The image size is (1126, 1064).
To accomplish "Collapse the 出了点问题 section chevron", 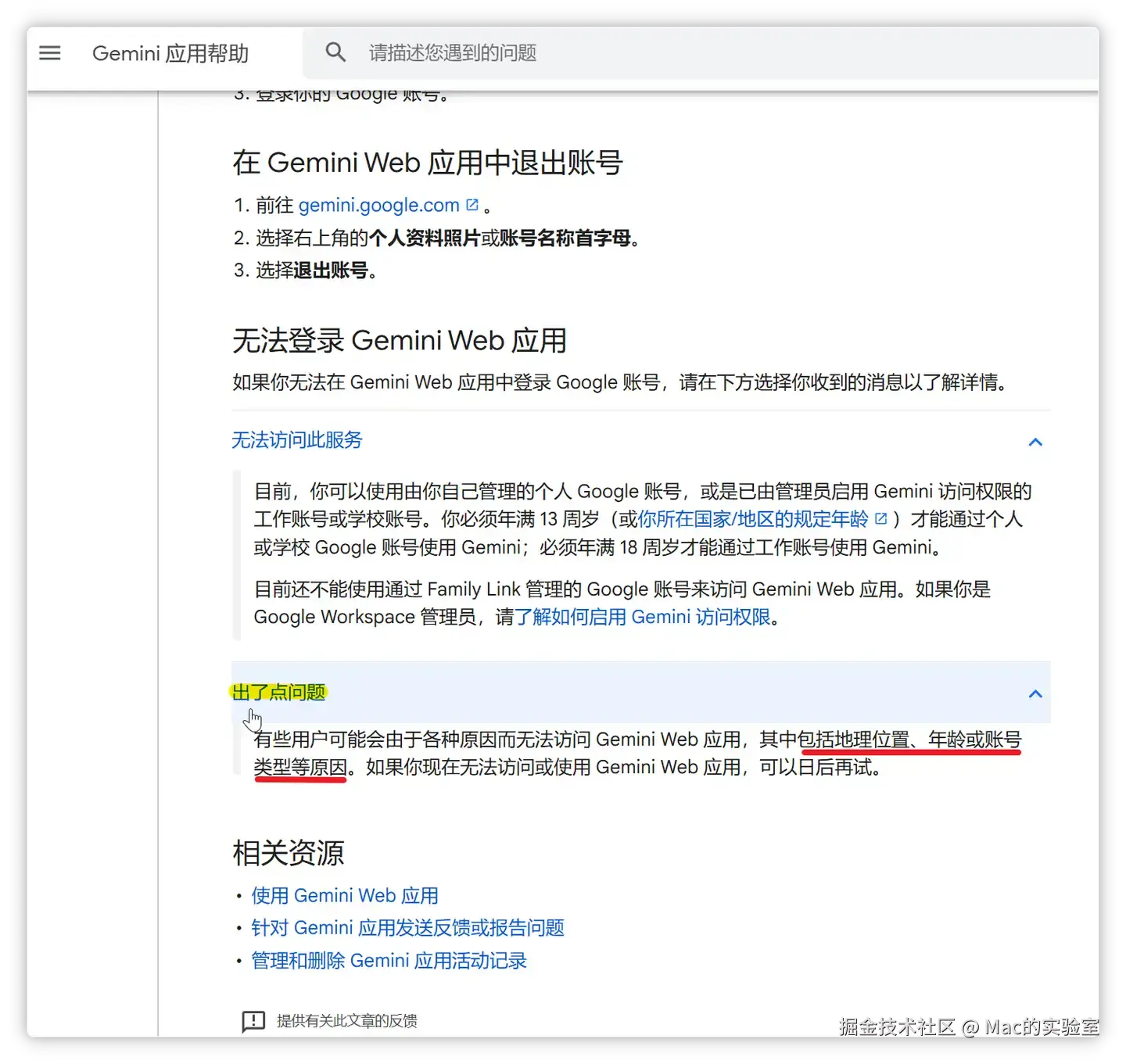I will [1035, 693].
